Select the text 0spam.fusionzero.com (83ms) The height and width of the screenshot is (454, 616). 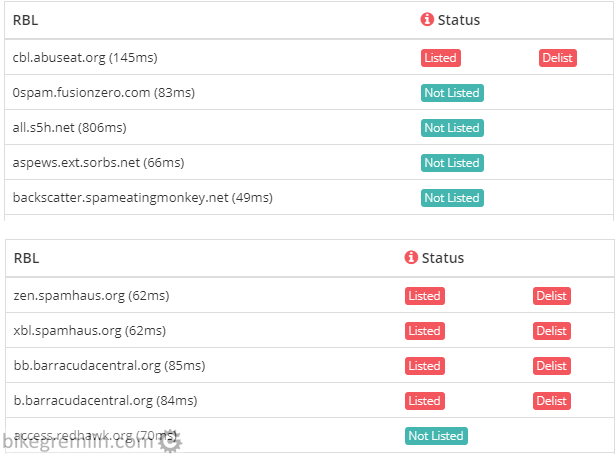pos(104,93)
